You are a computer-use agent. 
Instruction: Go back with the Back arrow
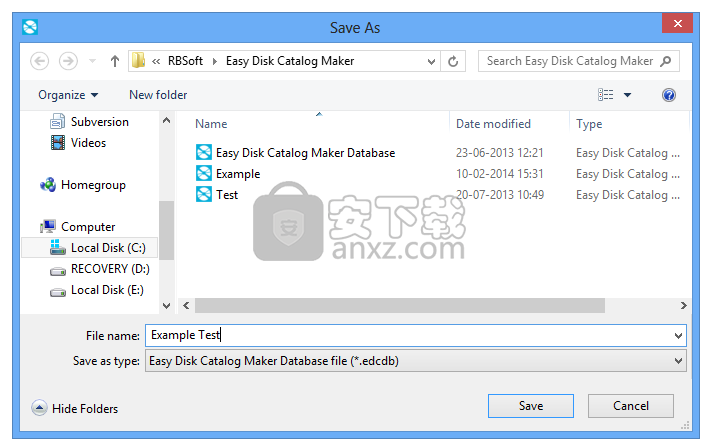40,61
